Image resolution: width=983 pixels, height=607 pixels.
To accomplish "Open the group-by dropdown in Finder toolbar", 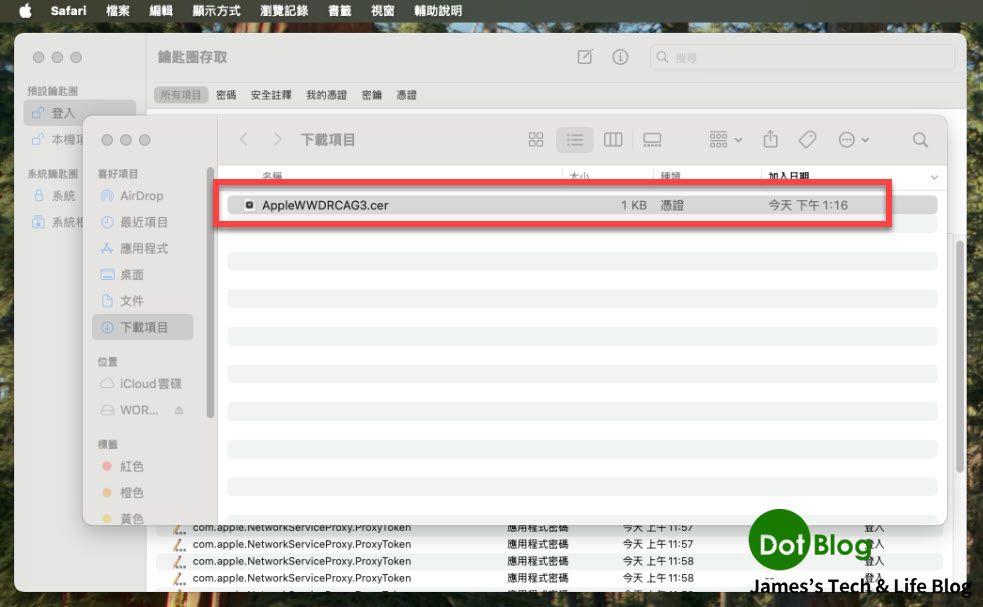I will [x=725, y=140].
